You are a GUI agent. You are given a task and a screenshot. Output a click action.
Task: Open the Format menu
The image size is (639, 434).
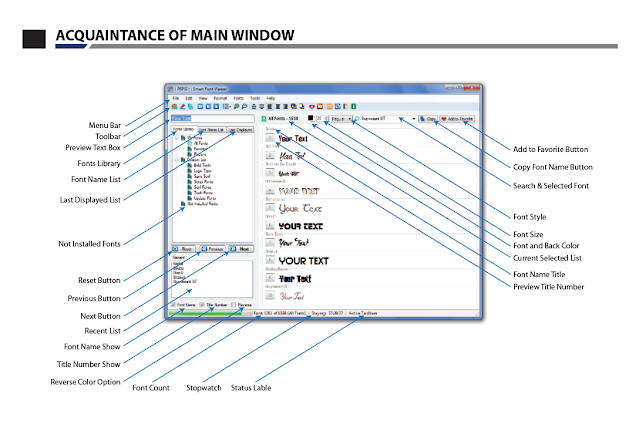220,98
